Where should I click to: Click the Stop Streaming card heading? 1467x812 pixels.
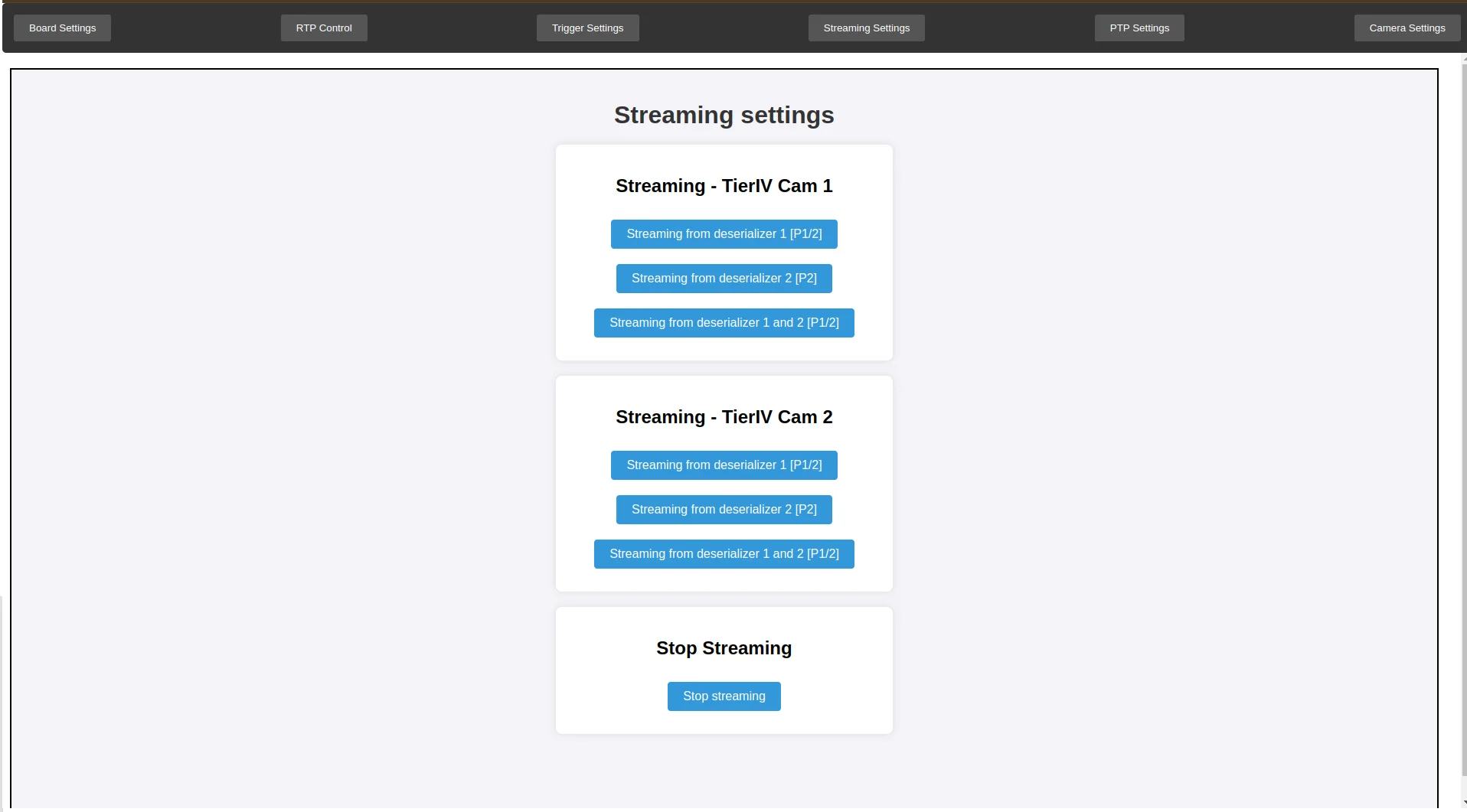click(724, 648)
